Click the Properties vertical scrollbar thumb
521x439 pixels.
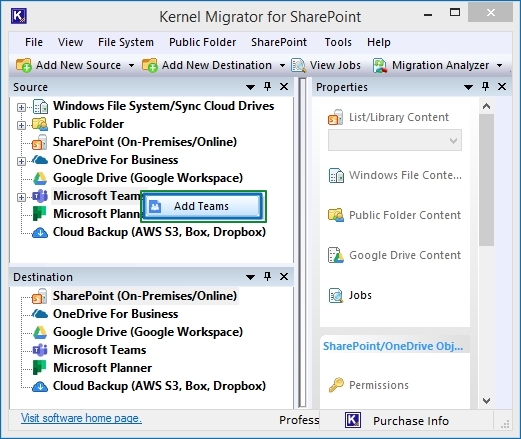pyautogui.click(x=486, y=180)
